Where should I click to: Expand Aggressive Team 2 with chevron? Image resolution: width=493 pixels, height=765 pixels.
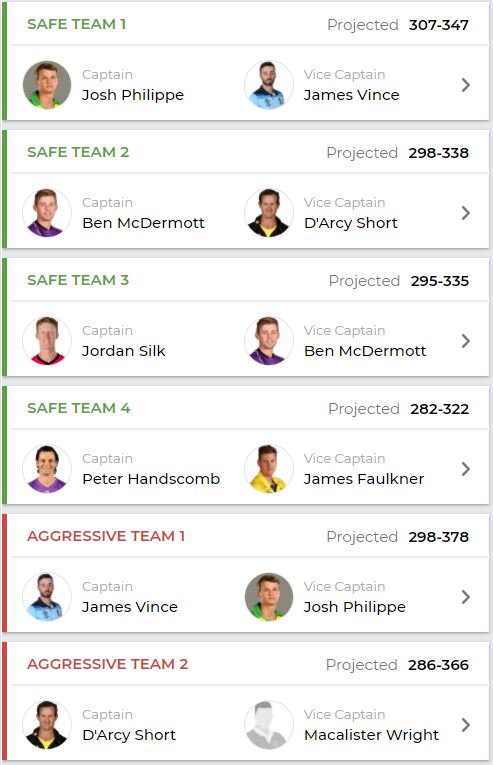(x=466, y=725)
